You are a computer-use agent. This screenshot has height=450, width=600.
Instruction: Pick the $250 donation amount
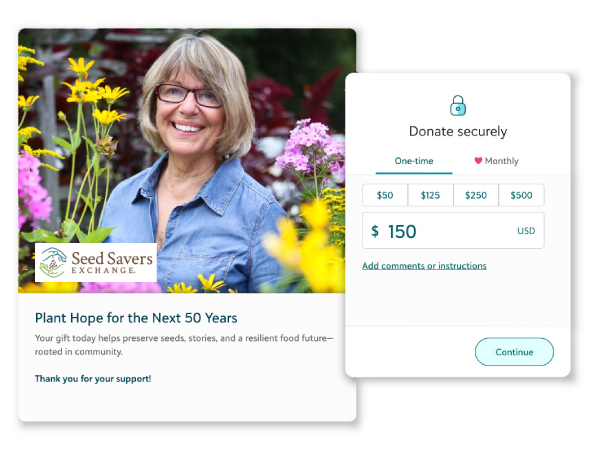click(476, 195)
